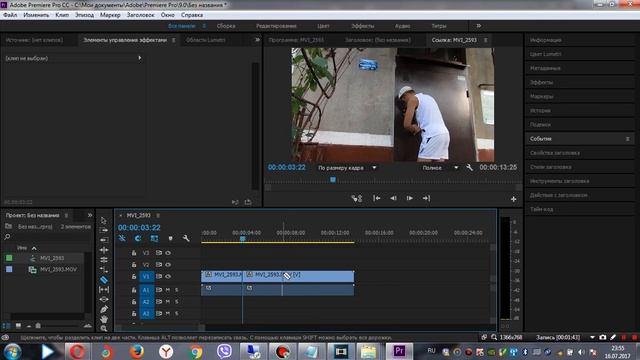Open timeline display settings wrench
640x360 pixels.
(186, 238)
